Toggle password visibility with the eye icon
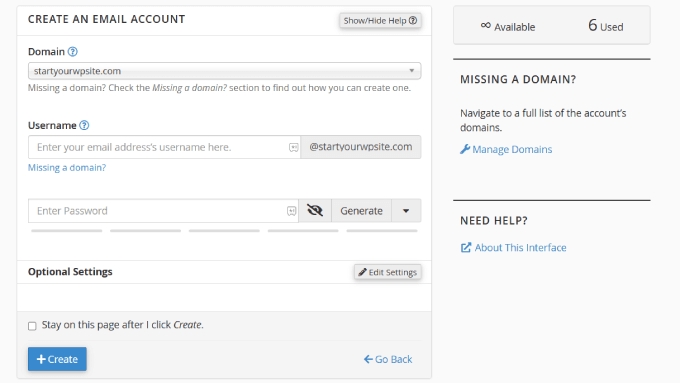Viewport: 680px width, 383px height. tap(315, 210)
